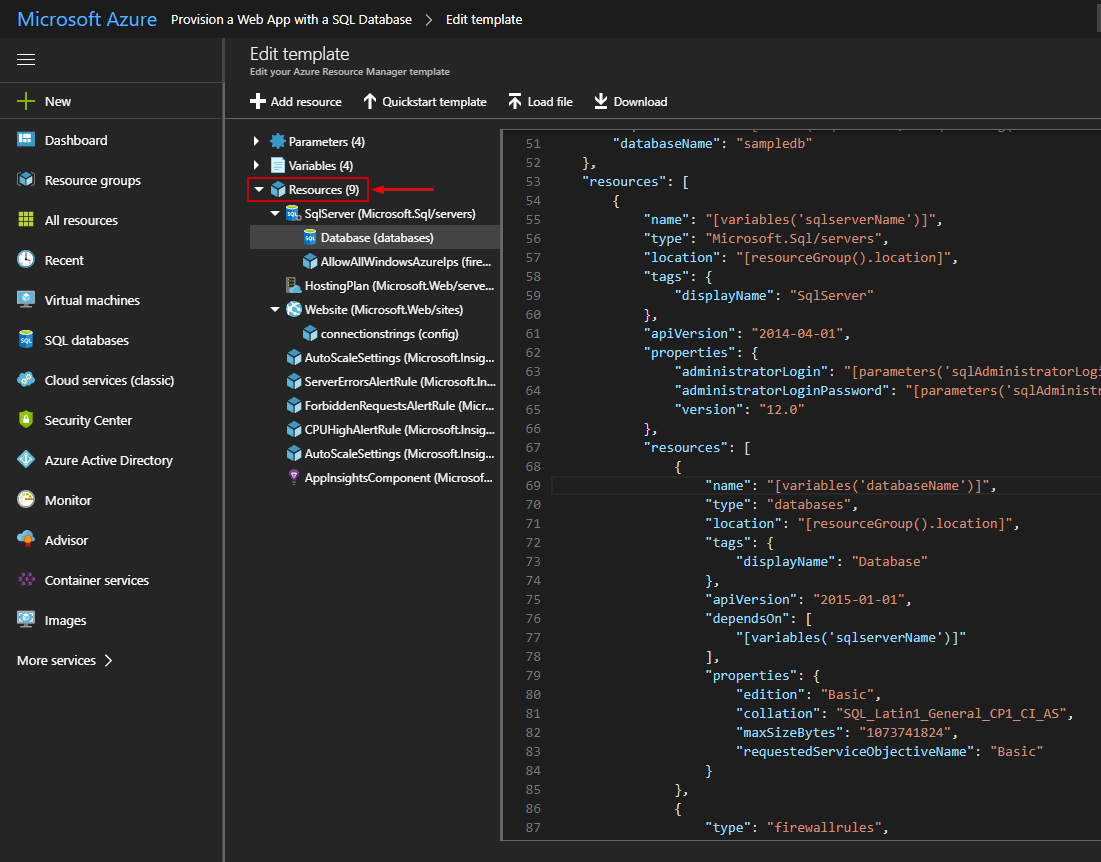The height and width of the screenshot is (862, 1101).
Task: Expand the Variables (4) node arrow
Action: coord(256,165)
